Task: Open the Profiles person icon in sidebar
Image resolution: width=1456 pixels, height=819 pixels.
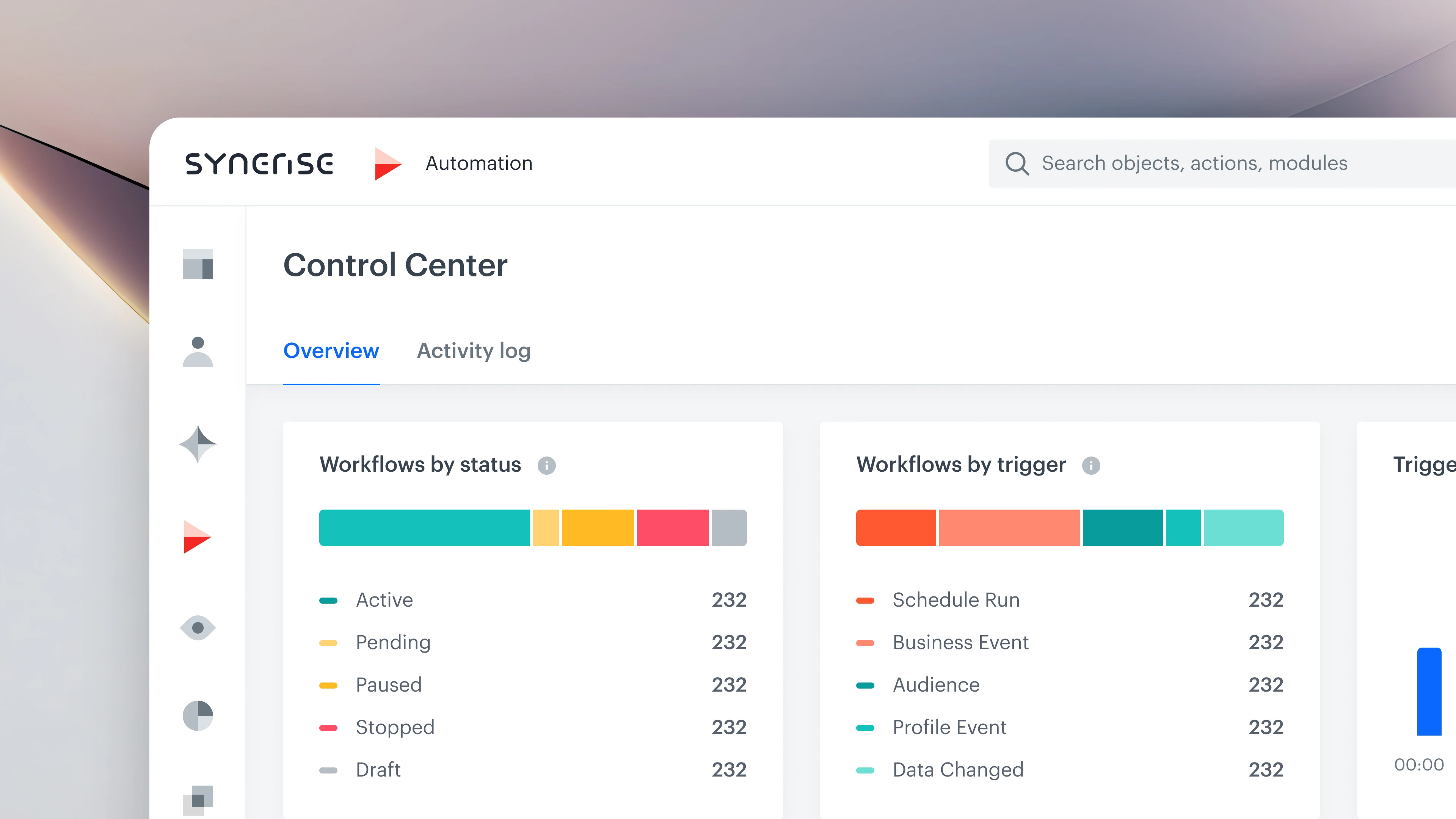Action: point(198,351)
